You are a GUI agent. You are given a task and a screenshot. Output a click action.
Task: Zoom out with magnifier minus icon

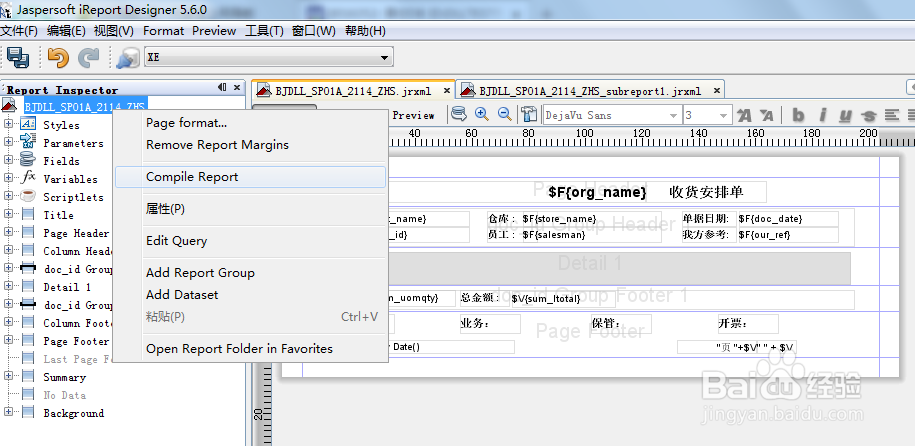click(x=505, y=114)
